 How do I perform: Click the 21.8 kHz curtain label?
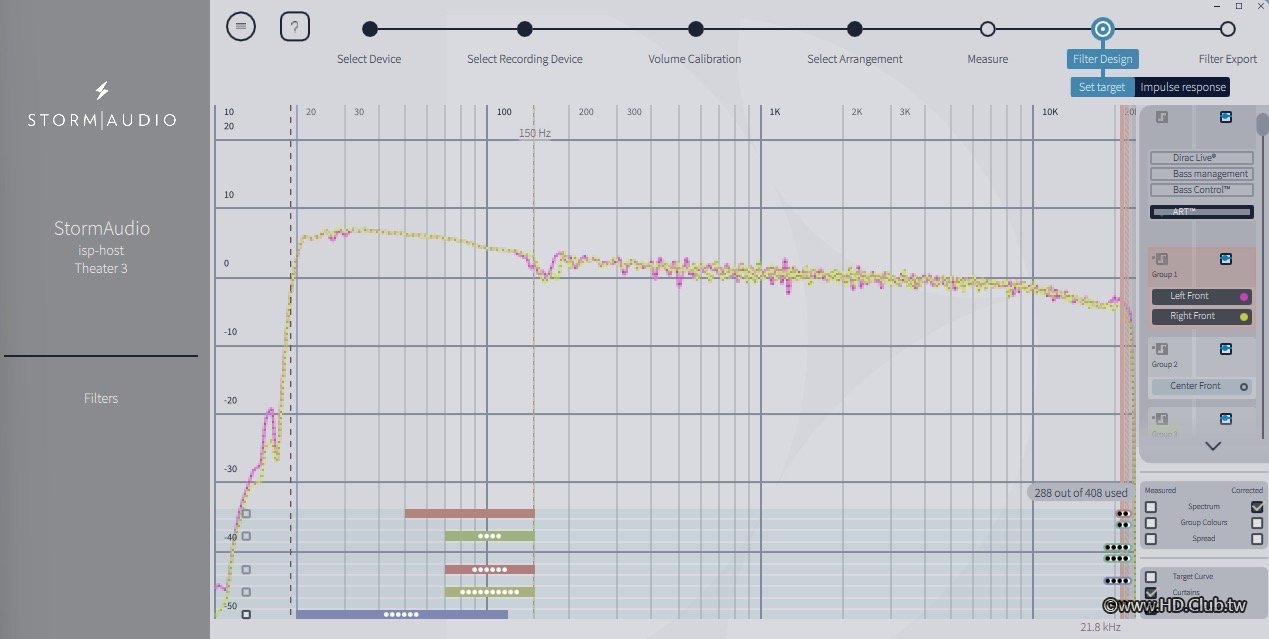[1100, 627]
